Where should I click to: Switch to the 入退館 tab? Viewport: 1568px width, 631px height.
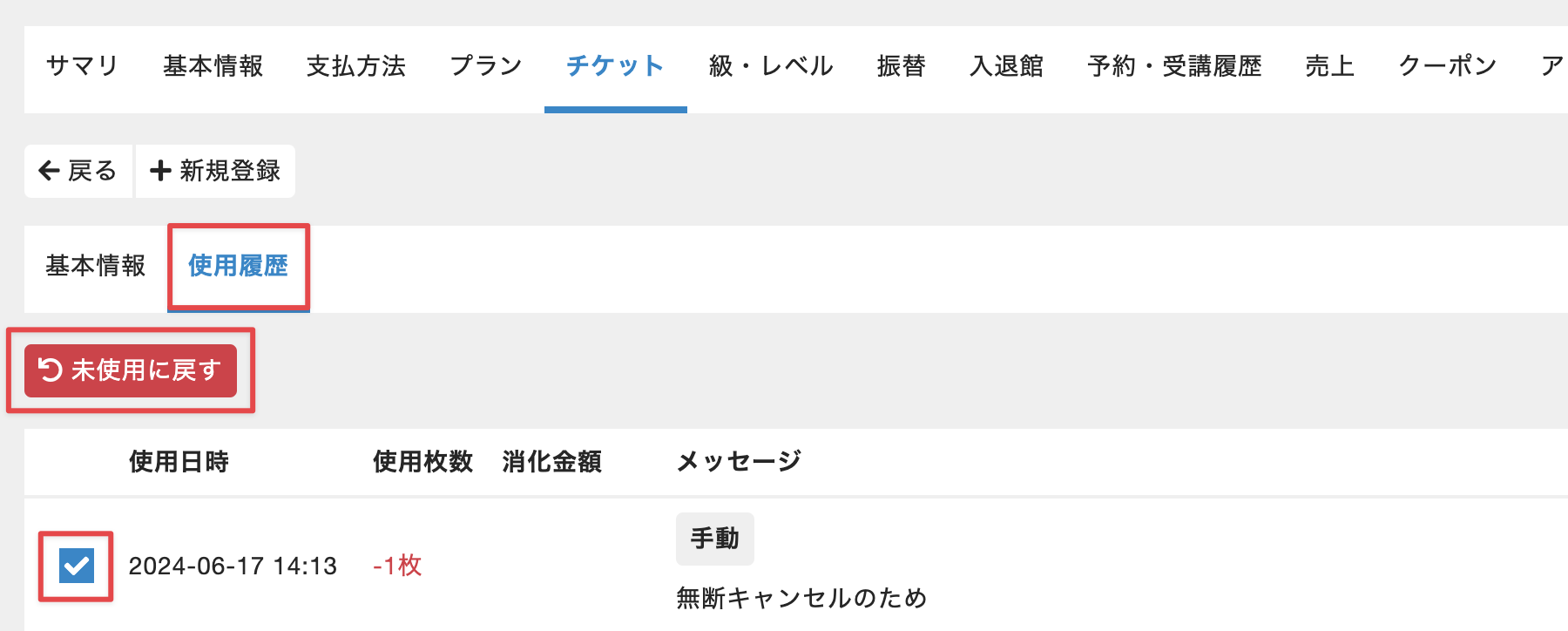coord(1007,66)
